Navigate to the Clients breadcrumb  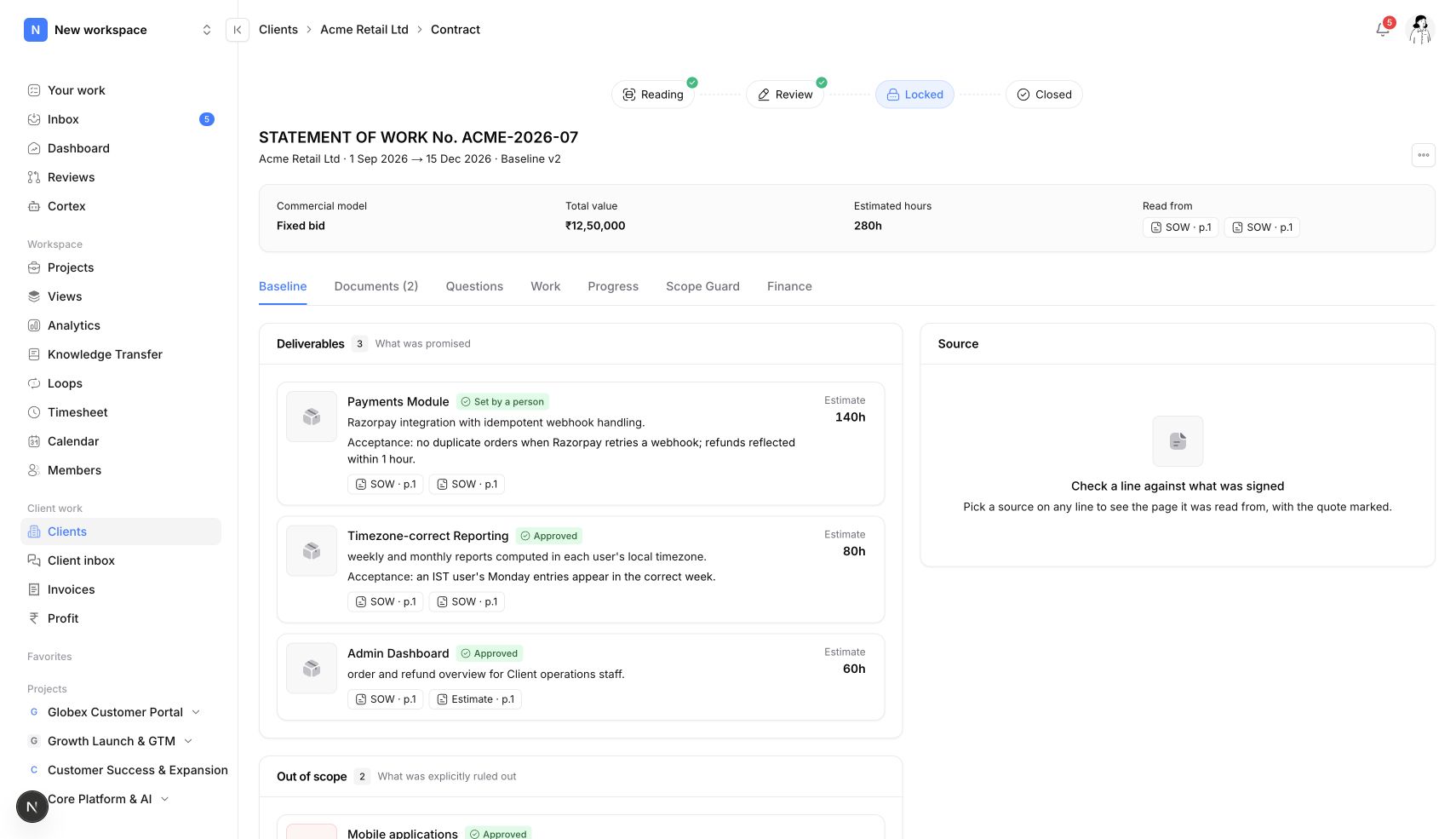278,30
